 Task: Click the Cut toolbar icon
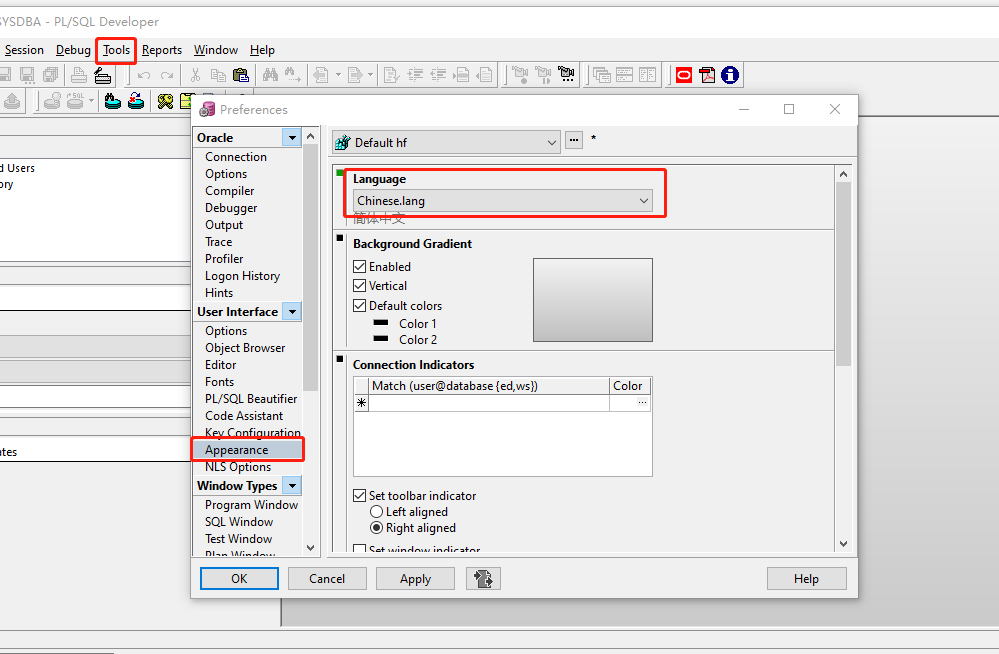coord(197,74)
